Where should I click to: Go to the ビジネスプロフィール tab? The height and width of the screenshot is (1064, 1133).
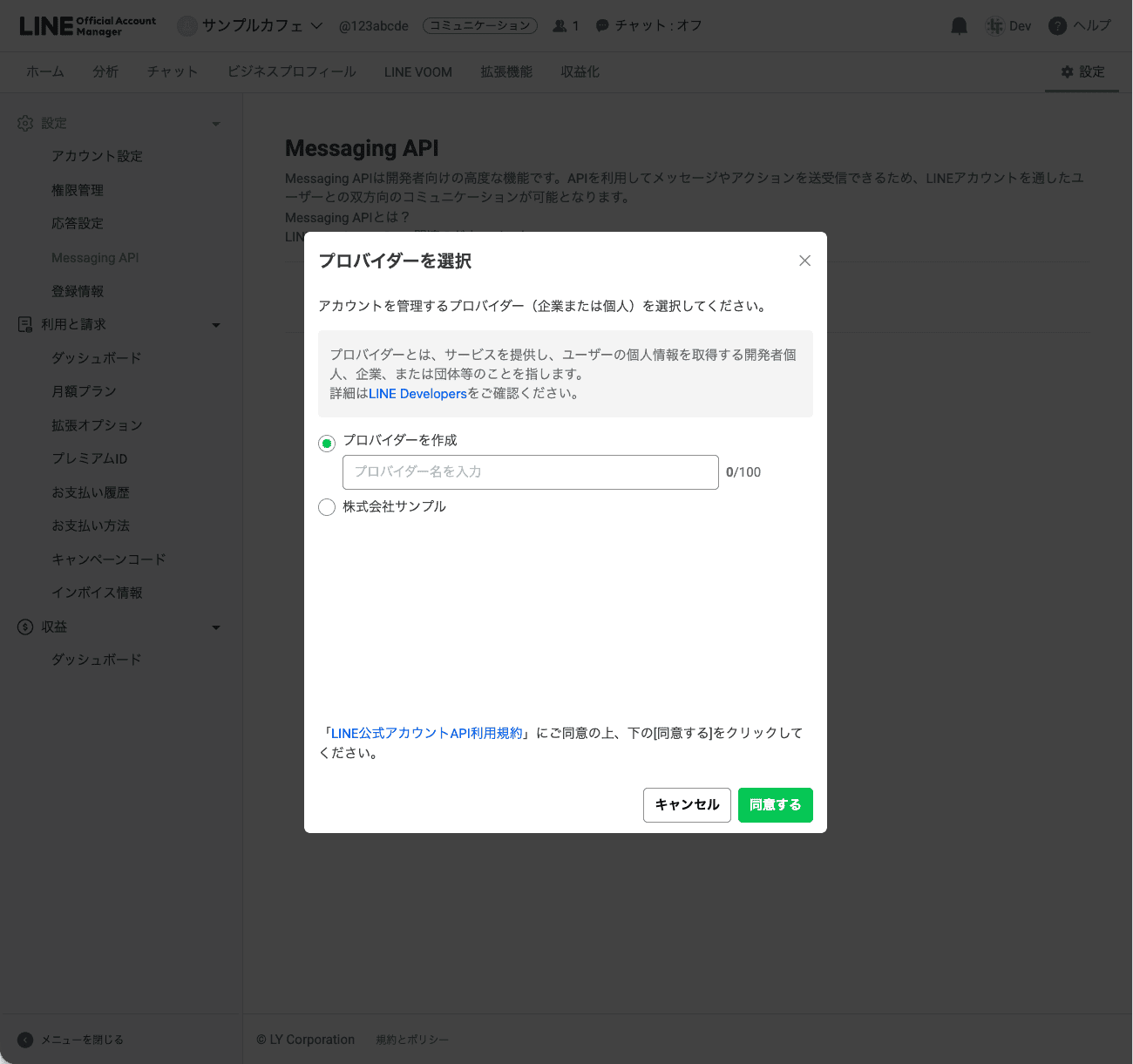click(291, 72)
